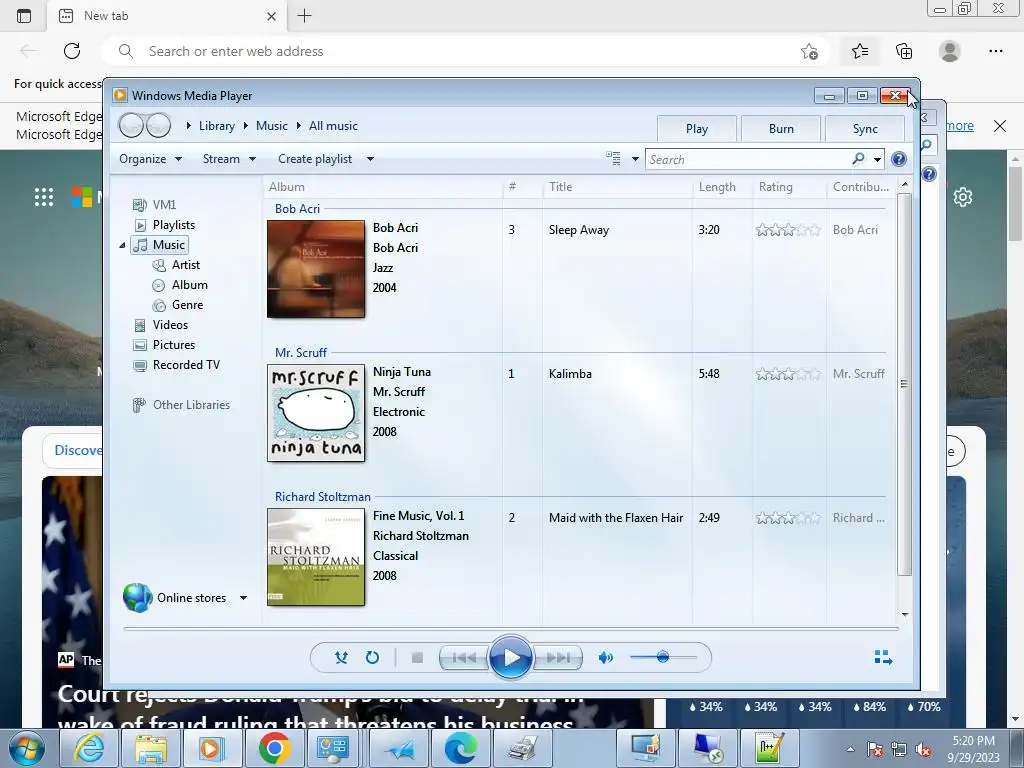The width and height of the screenshot is (1024, 768).
Task: Select the Sleep Away track
Action: 579,230
